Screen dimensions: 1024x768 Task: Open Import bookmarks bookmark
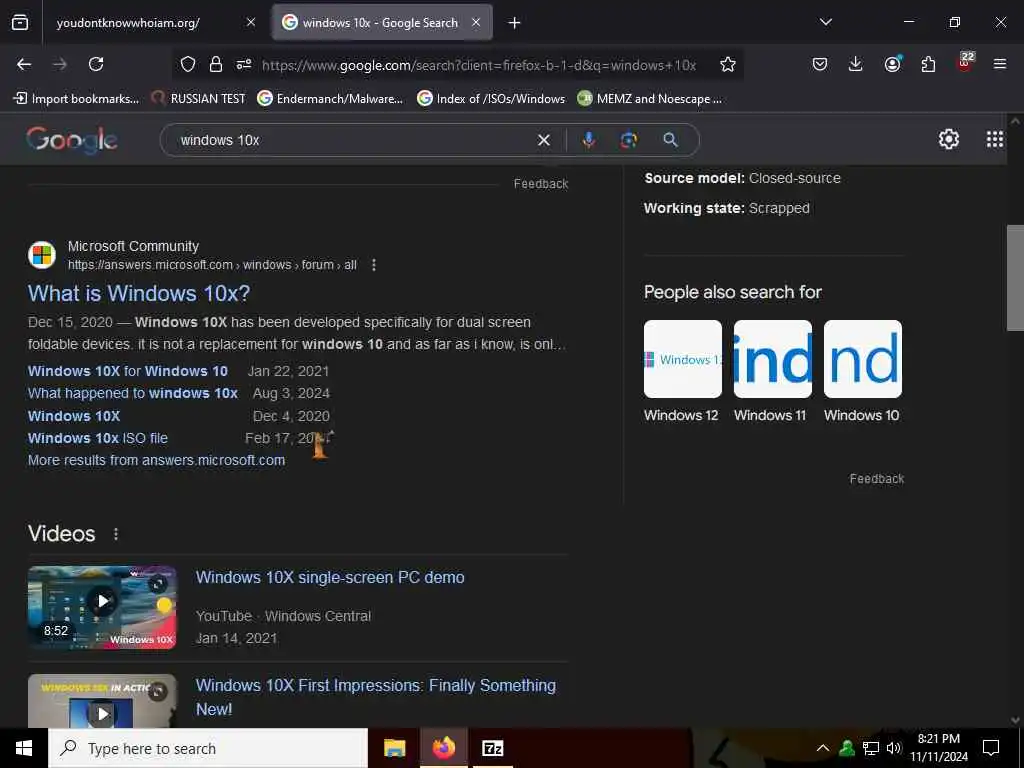tap(76, 99)
